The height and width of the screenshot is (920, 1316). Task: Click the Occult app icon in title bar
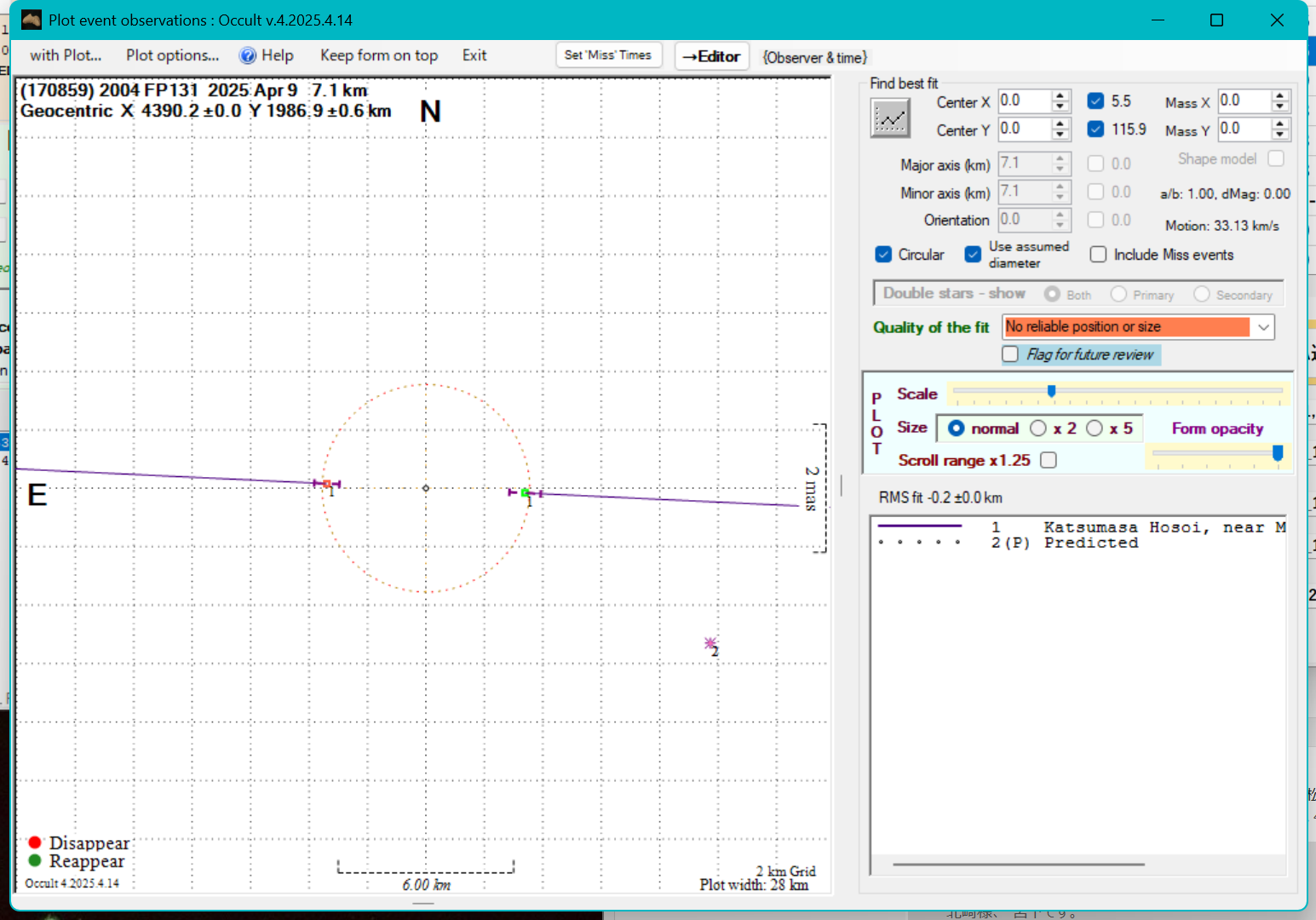[32, 20]
